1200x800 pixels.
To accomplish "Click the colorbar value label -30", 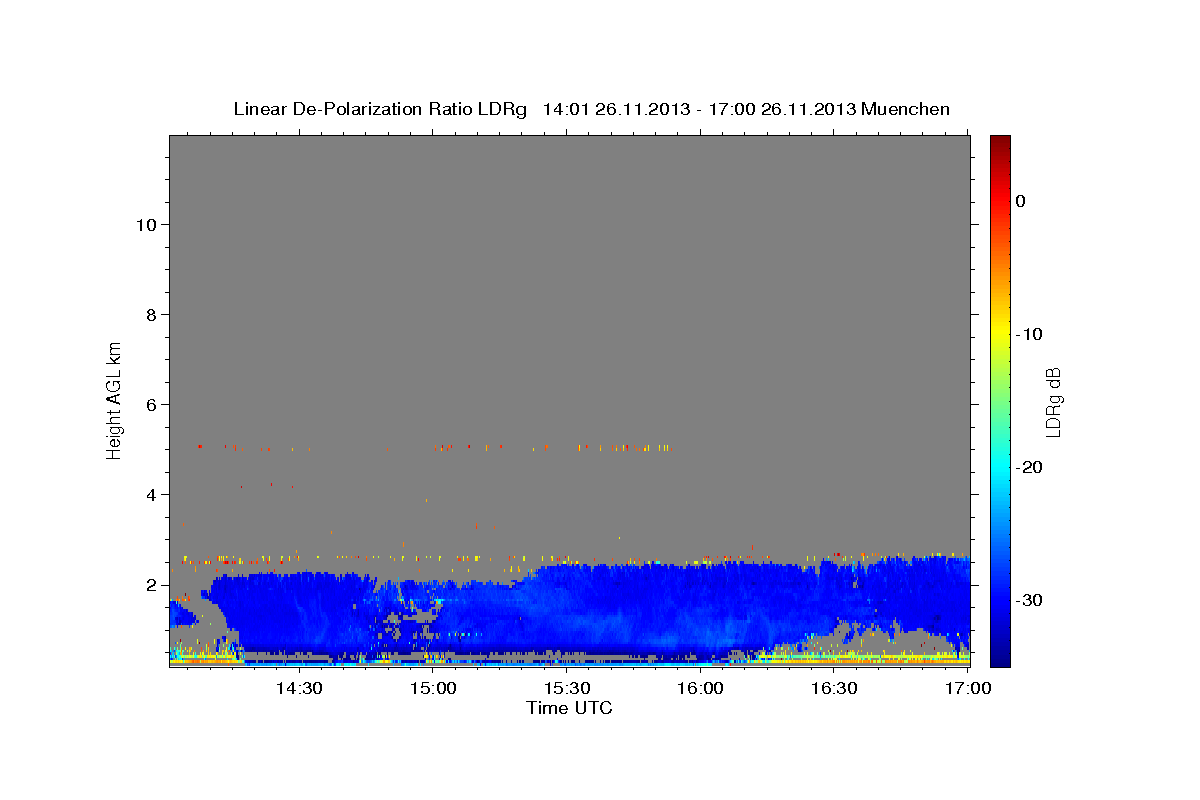I will point(1030,600).
